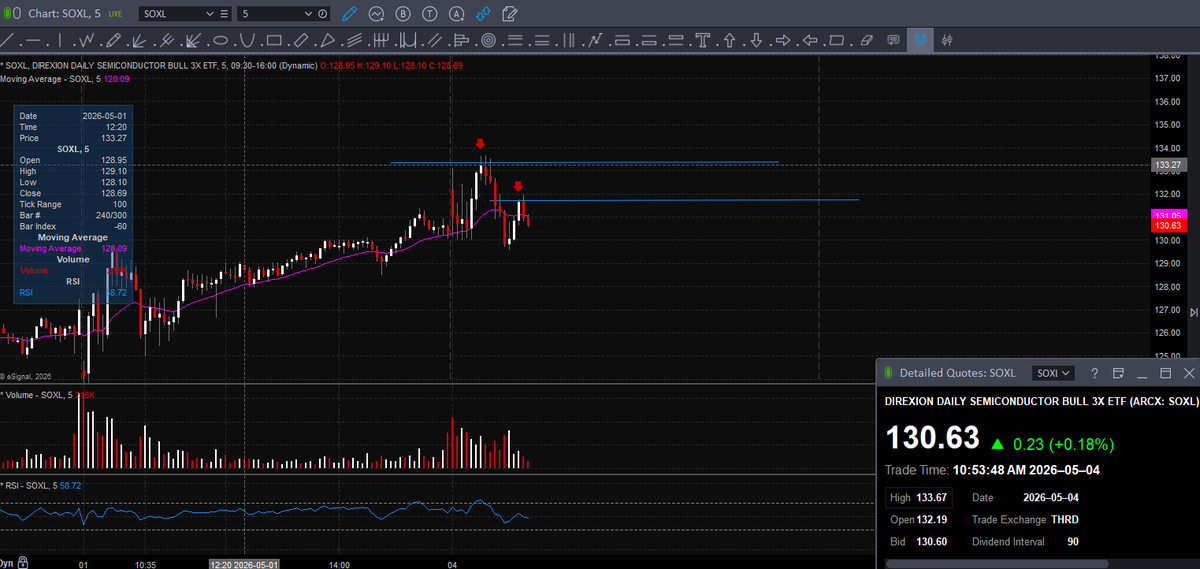
Task: Open the notes edit page icon
Action: point(510,14)
